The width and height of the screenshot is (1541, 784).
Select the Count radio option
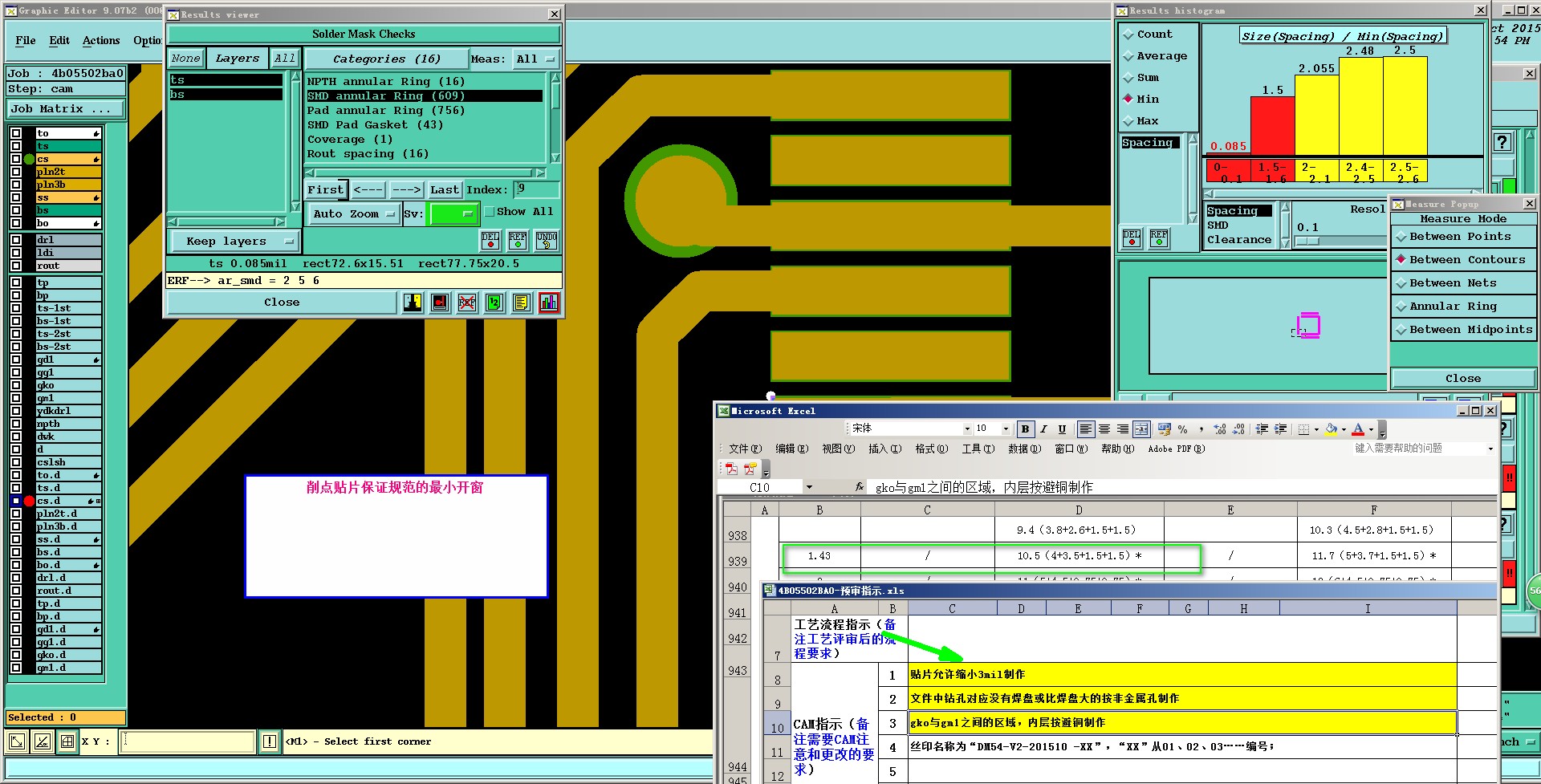click(1128, 35)
